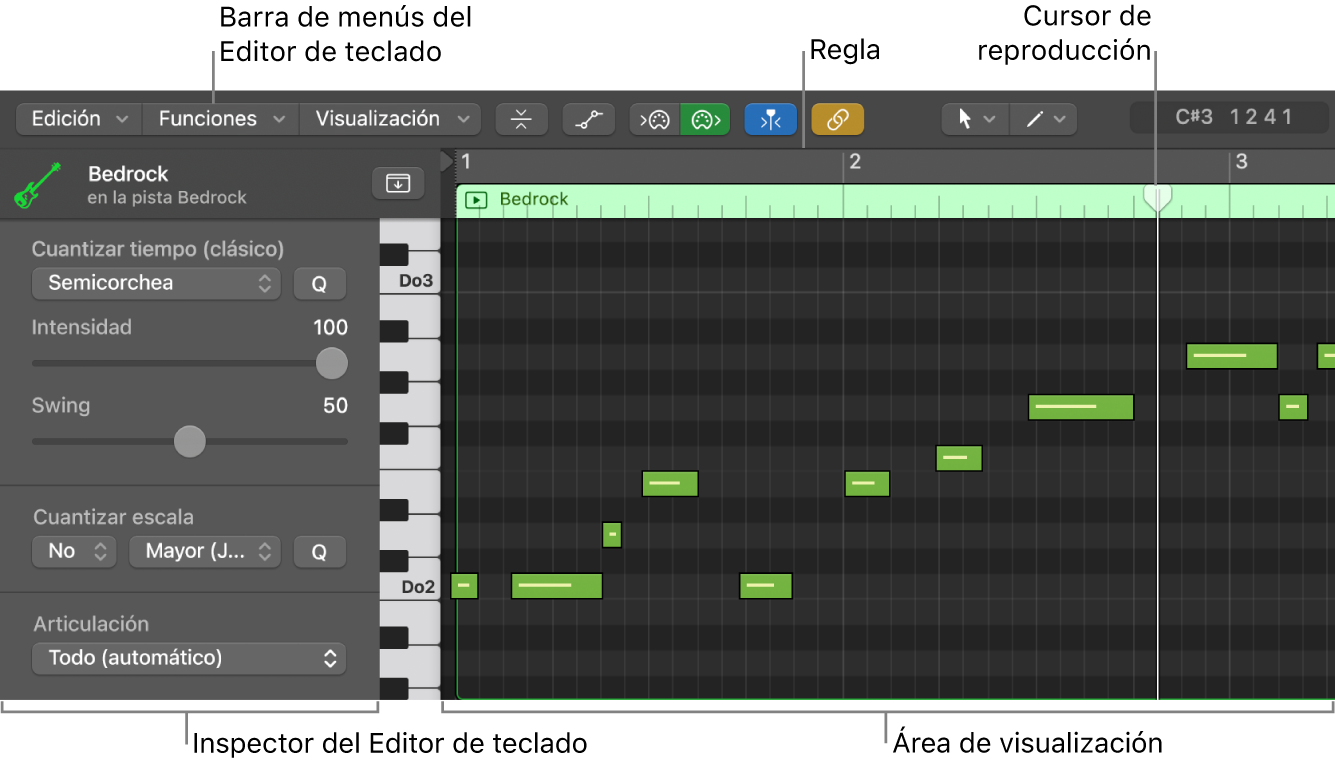Expand the Mayor scale dropdown
Image resolution: width=1335 pixels, height=766 pixels.
point(205,551)
